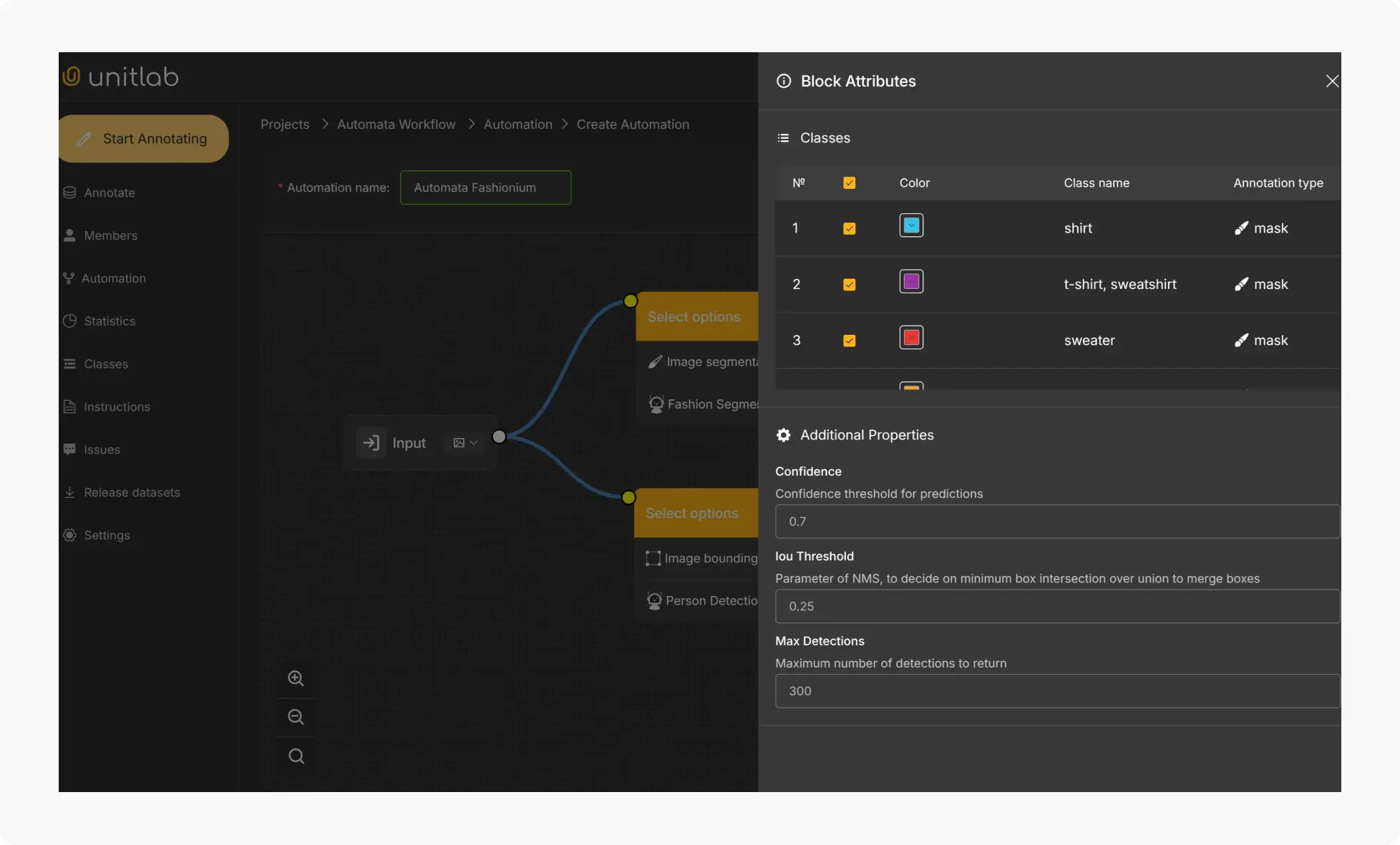Open the Input image type dropdown
1400x845 pixels.
pyautogui.click(x=465, y=443)
